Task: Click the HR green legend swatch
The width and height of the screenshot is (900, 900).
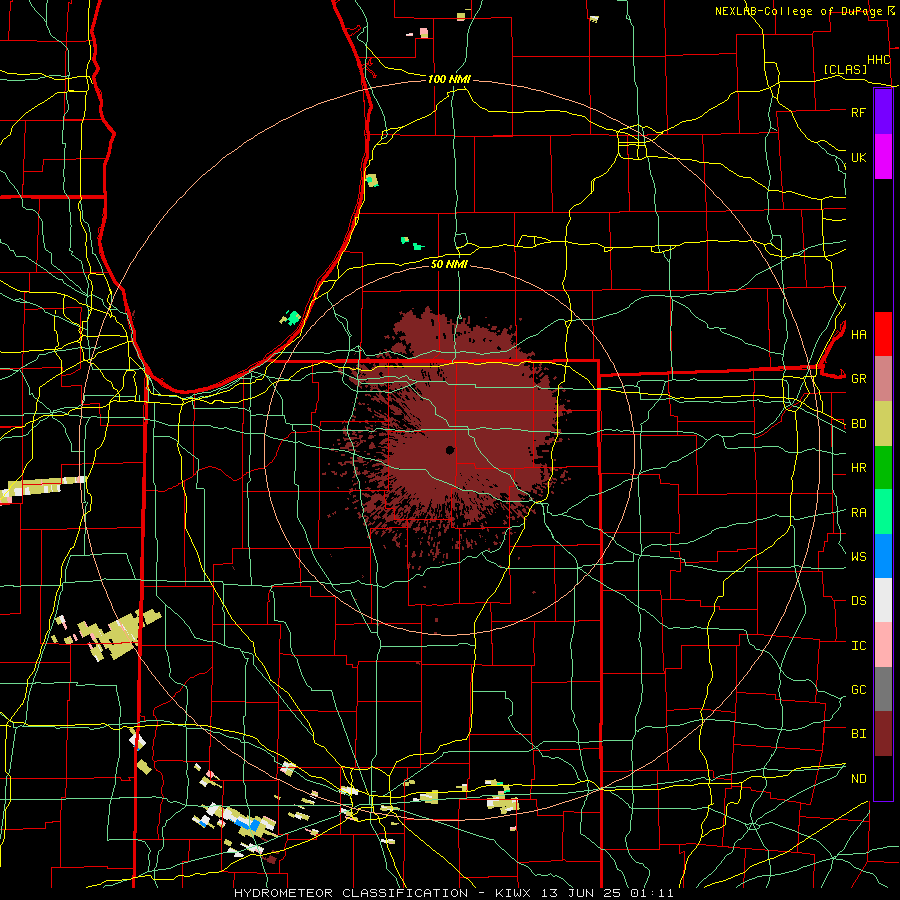Action: pyautogui.click(x=883, y=468)
